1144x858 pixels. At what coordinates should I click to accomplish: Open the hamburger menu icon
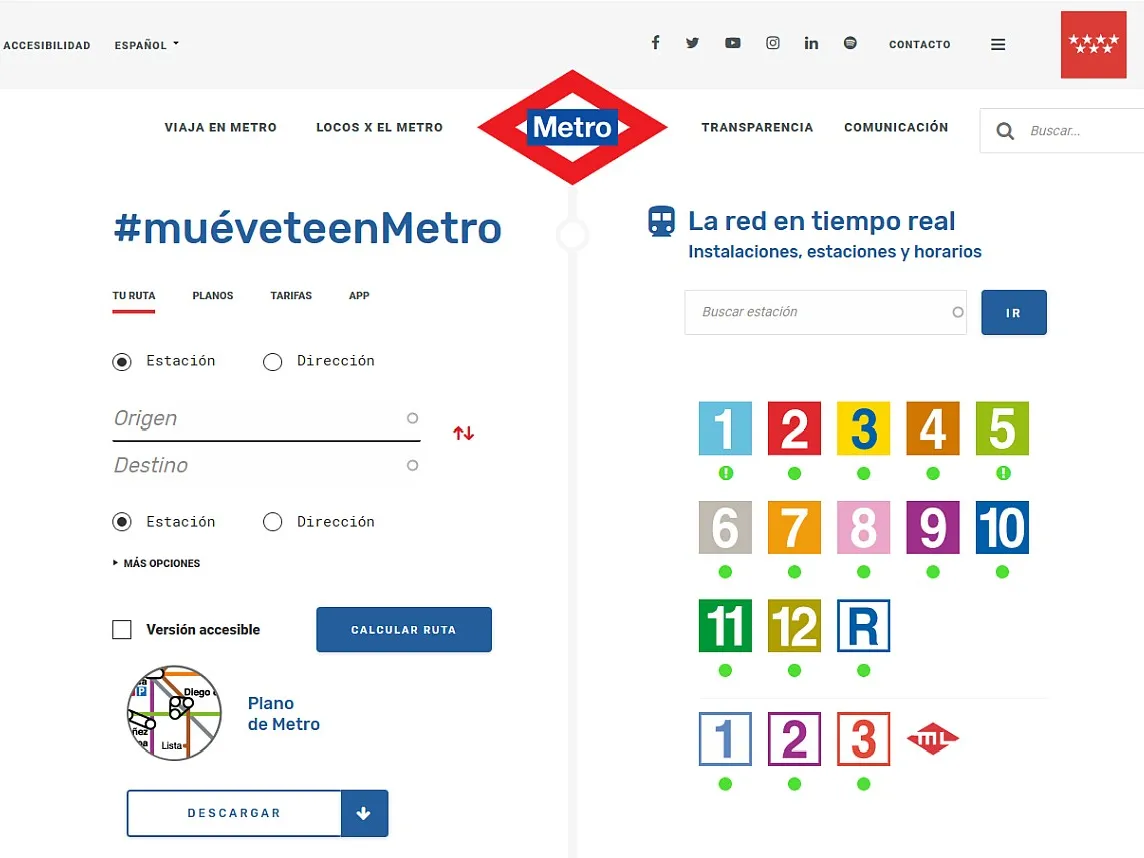[998, 45]
